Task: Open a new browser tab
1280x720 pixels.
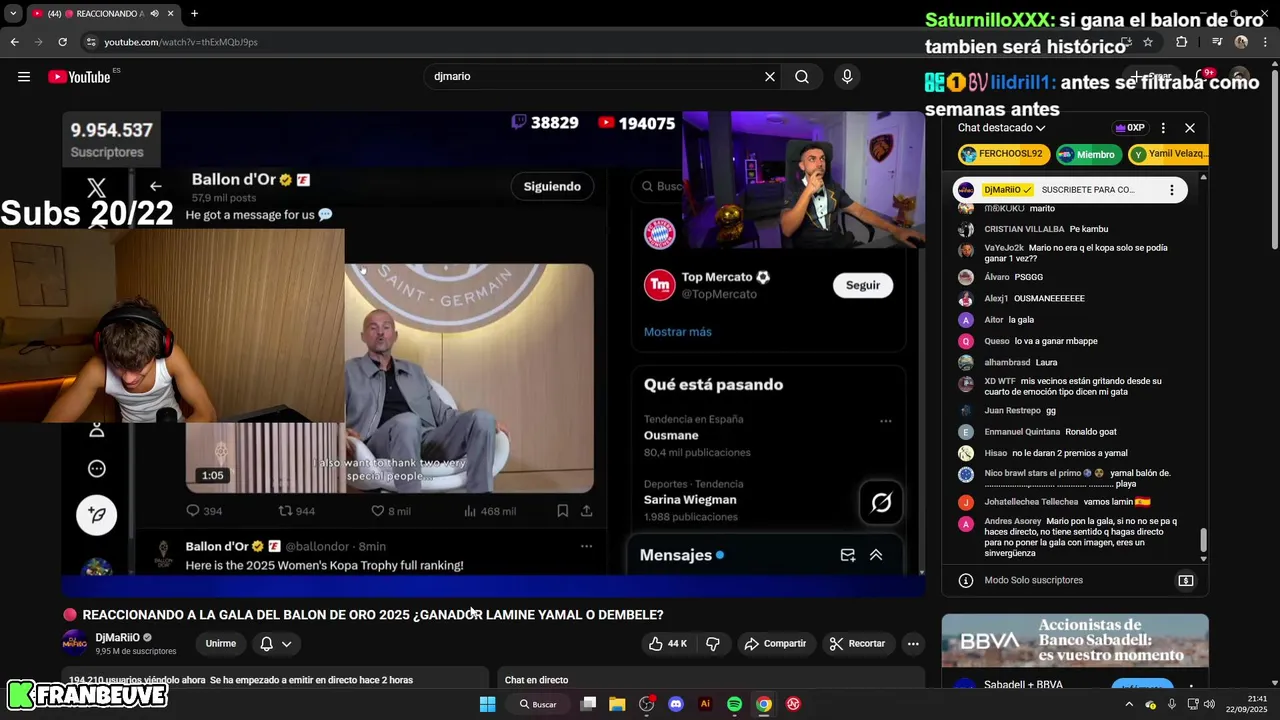Action: (x=194, y=13)
